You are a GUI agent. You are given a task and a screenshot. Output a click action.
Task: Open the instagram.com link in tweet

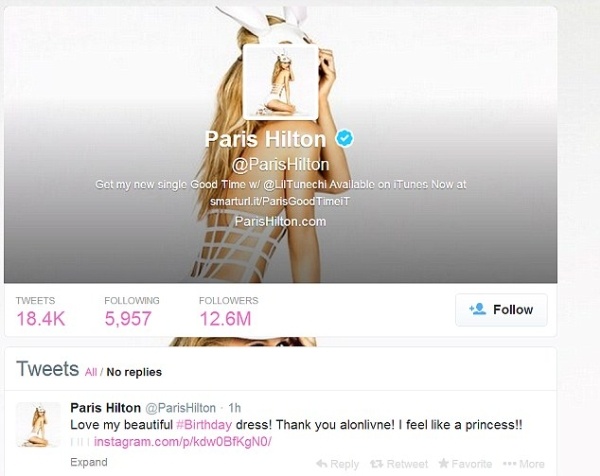183,442
